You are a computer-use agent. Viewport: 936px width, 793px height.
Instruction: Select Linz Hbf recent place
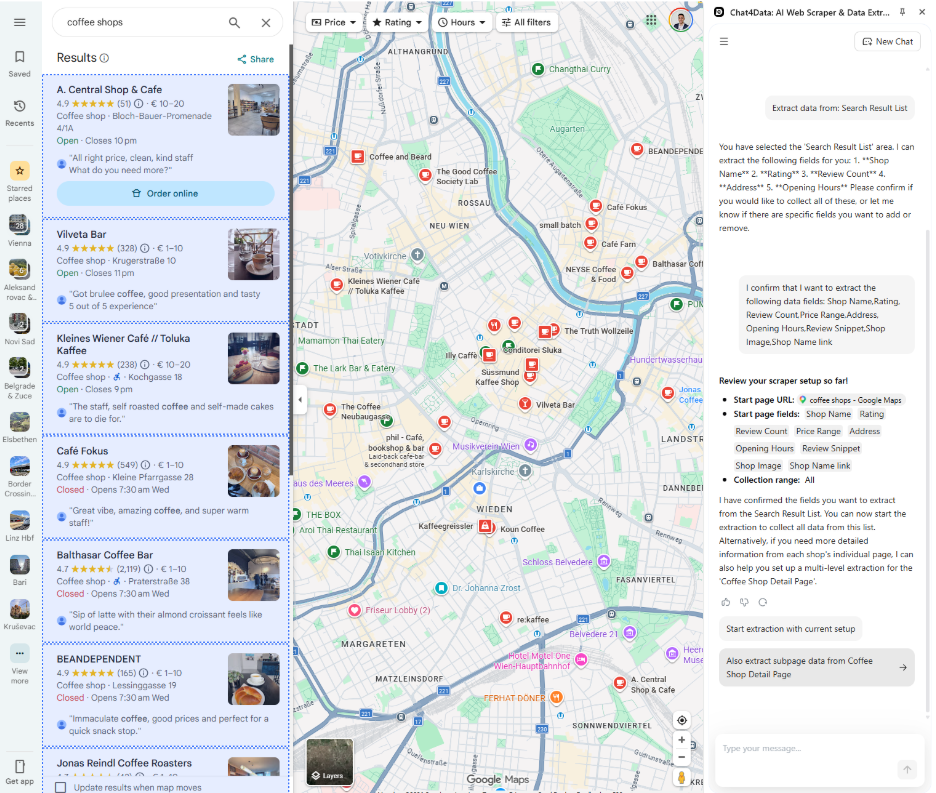pos(20,525)
